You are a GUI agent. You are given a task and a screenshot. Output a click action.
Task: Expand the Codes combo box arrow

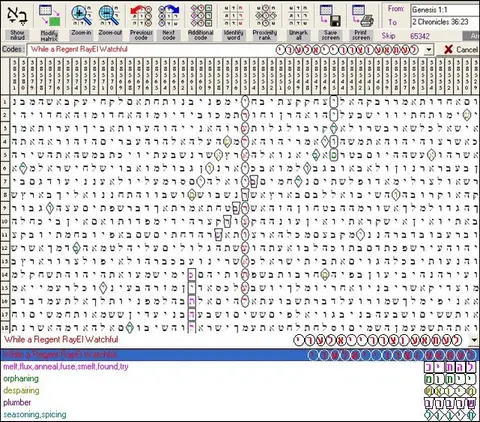[x=429, y=50]
